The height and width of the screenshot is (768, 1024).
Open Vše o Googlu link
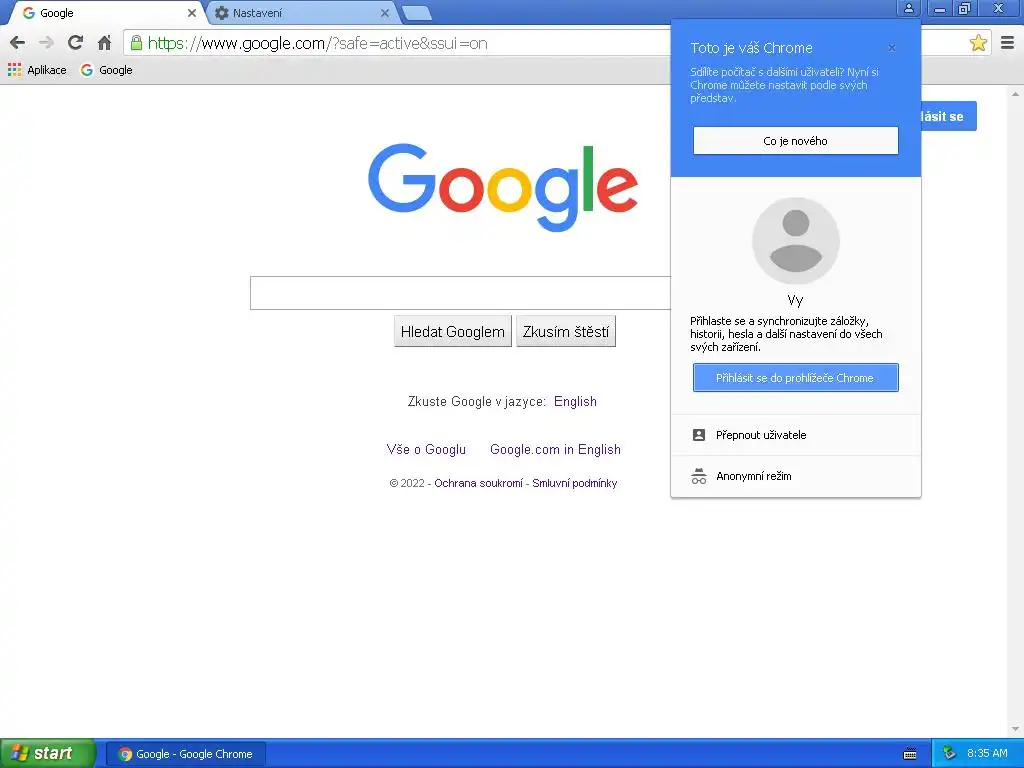pos(426,449)
